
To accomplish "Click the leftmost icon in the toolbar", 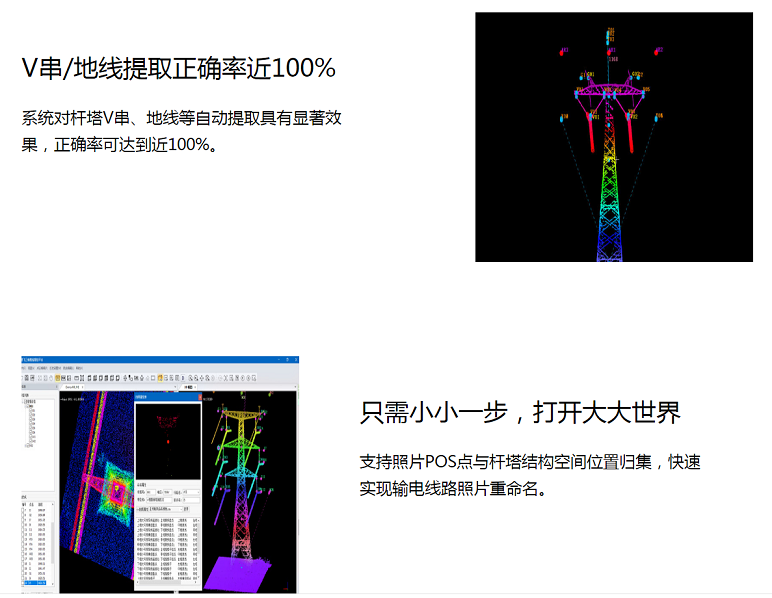I will coord(26,378).
